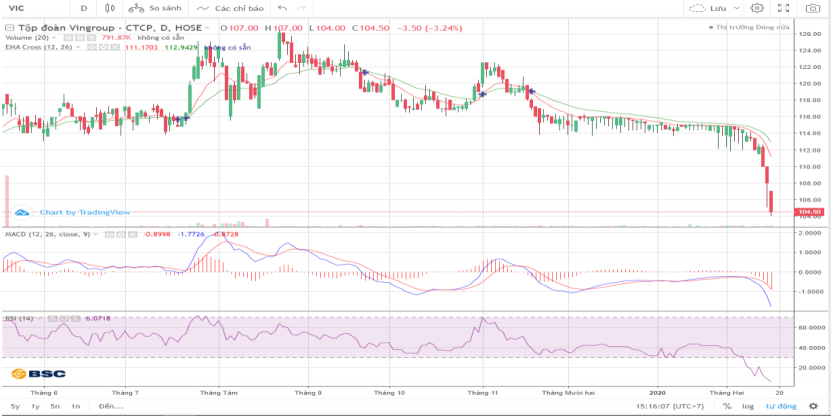
Task: Open MACD (12, 26, close, 9) dropdown
Action: tap(96, 234)
